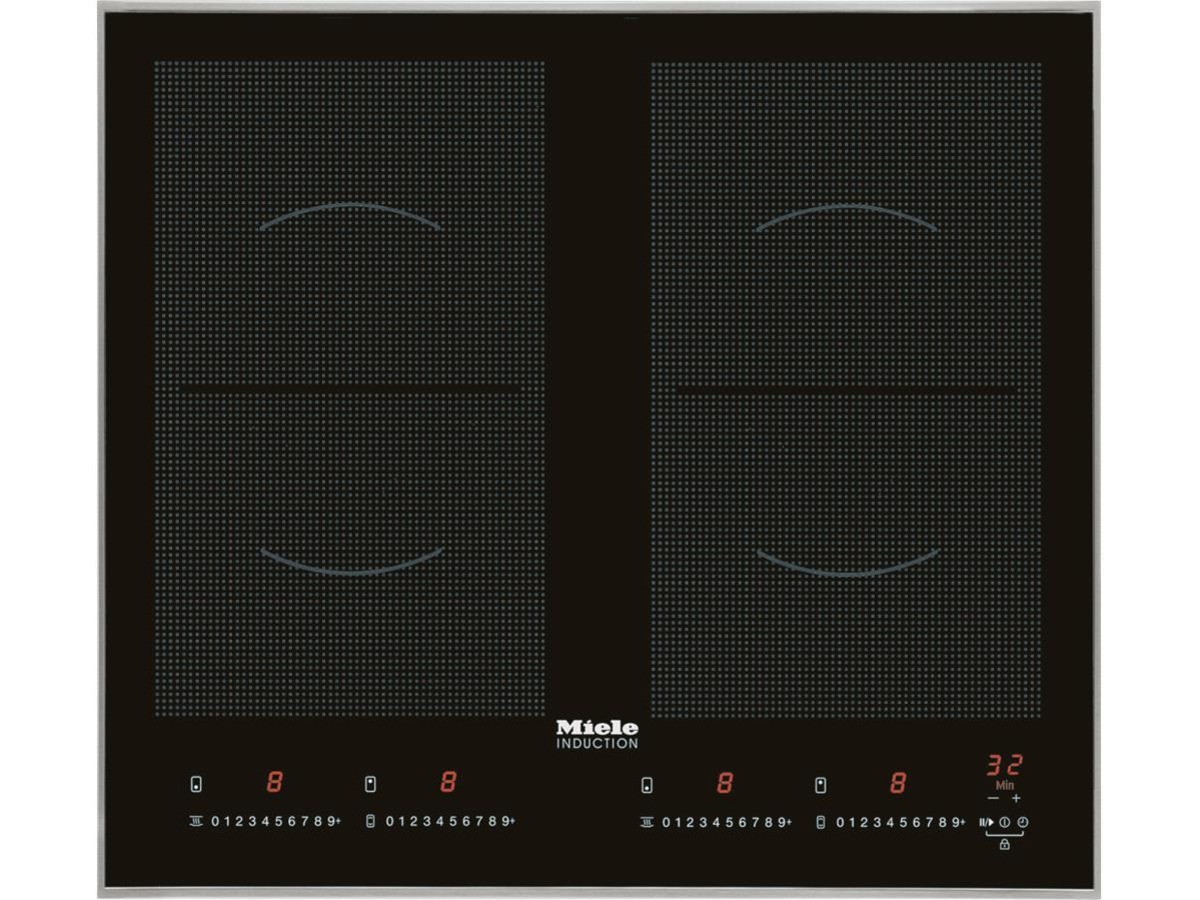Touch keep-warm icon of far-left zone scale
The image size is (1200, 900).
click(x=196, y=822)
